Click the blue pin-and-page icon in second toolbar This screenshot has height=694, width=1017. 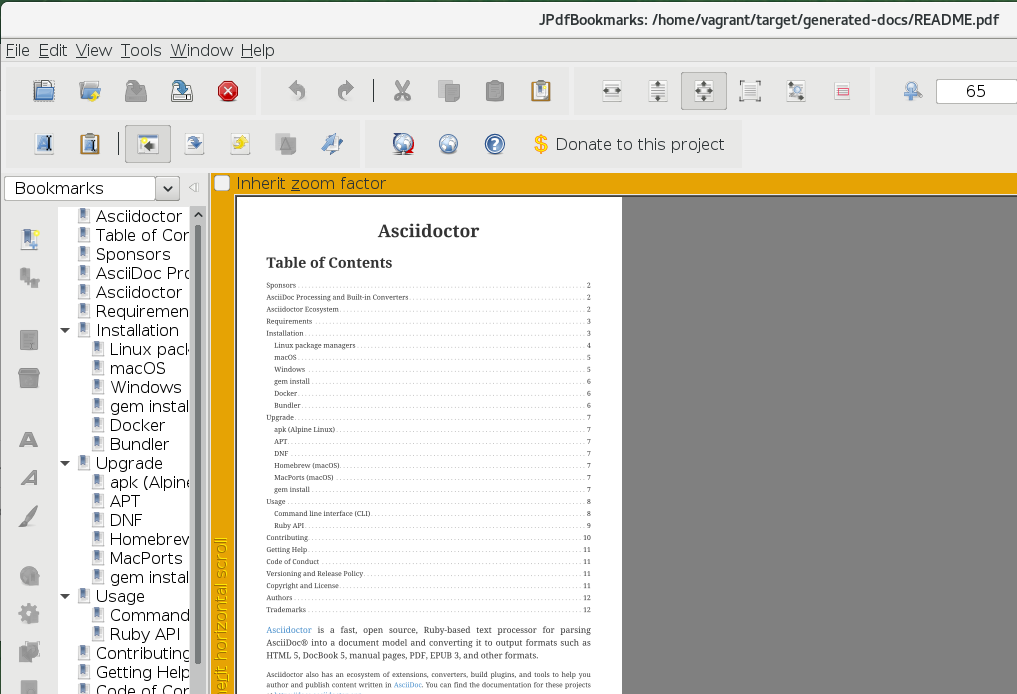[x=332, y=143]
